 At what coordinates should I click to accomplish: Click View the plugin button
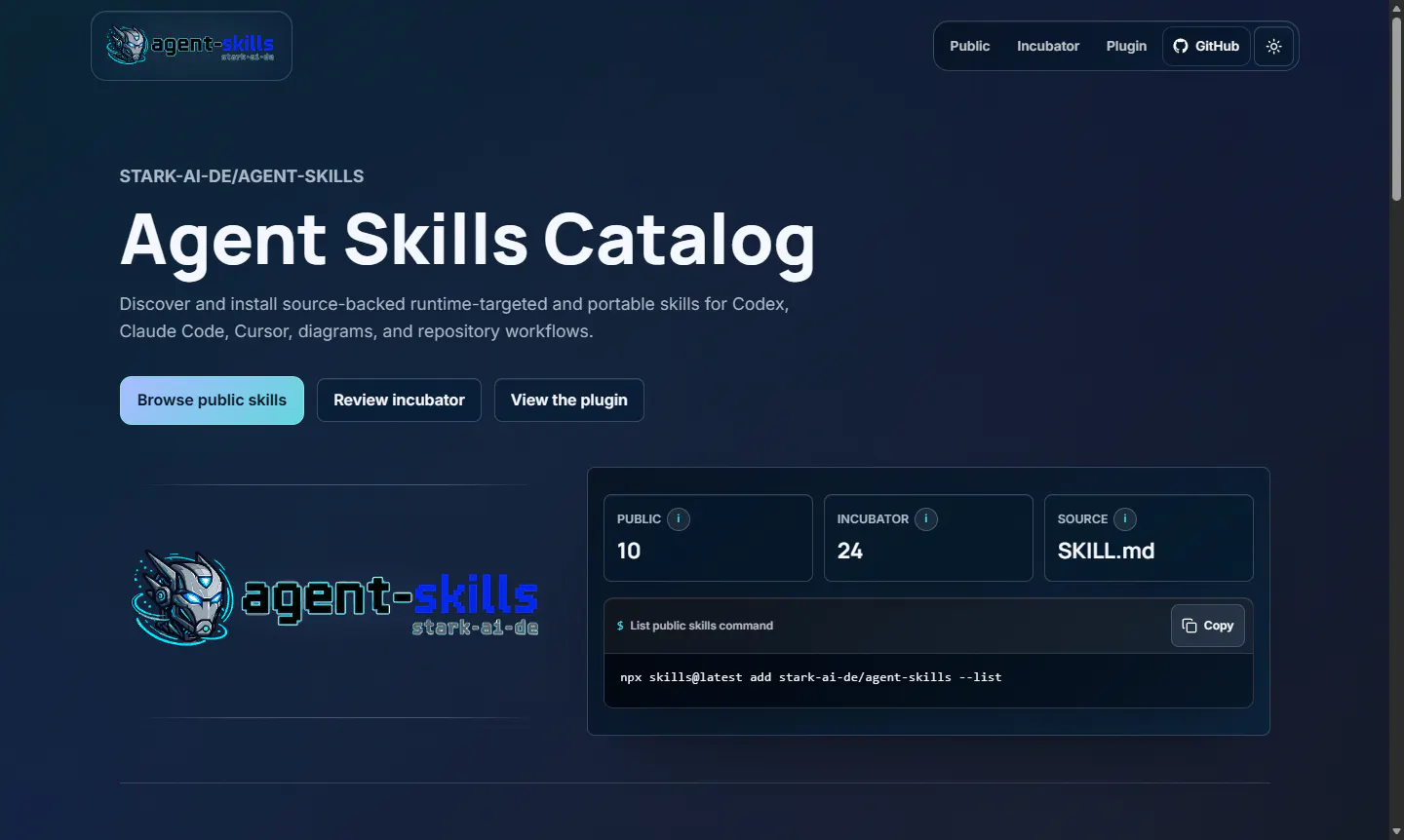click(569, 401)
